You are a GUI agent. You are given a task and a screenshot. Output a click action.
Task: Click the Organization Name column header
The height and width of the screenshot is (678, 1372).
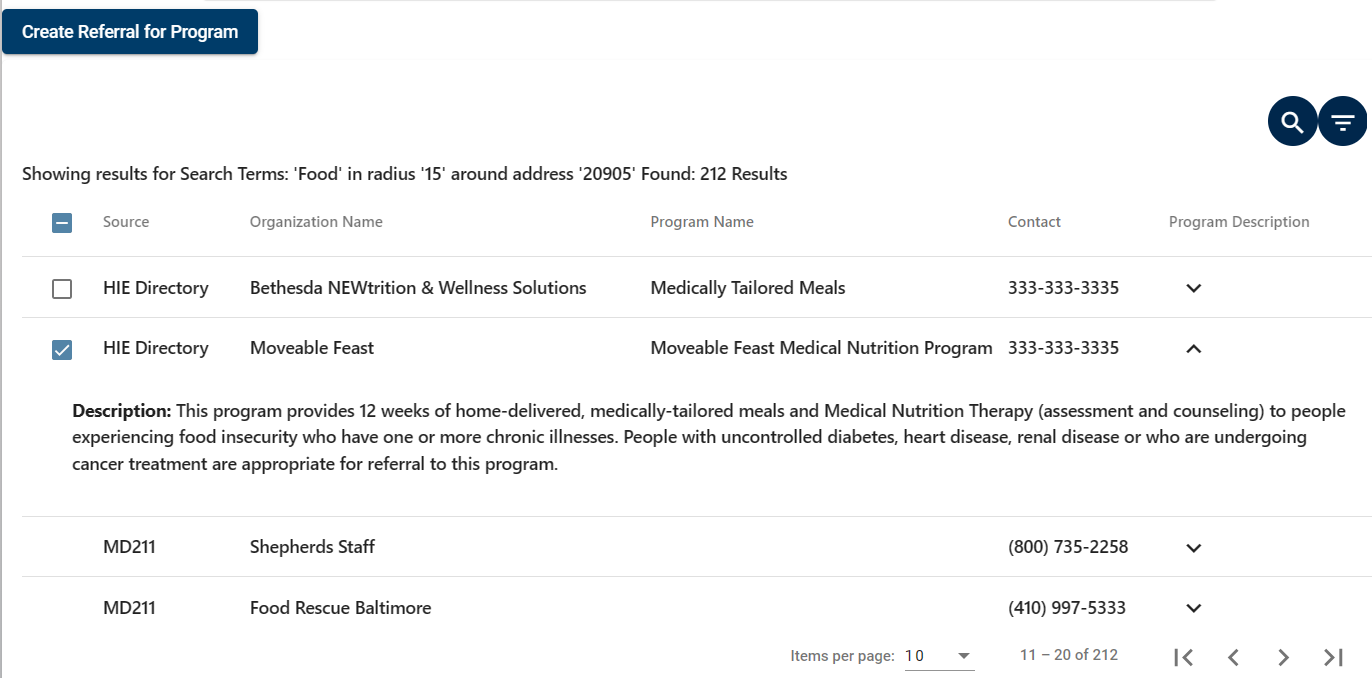click(316, 221)
